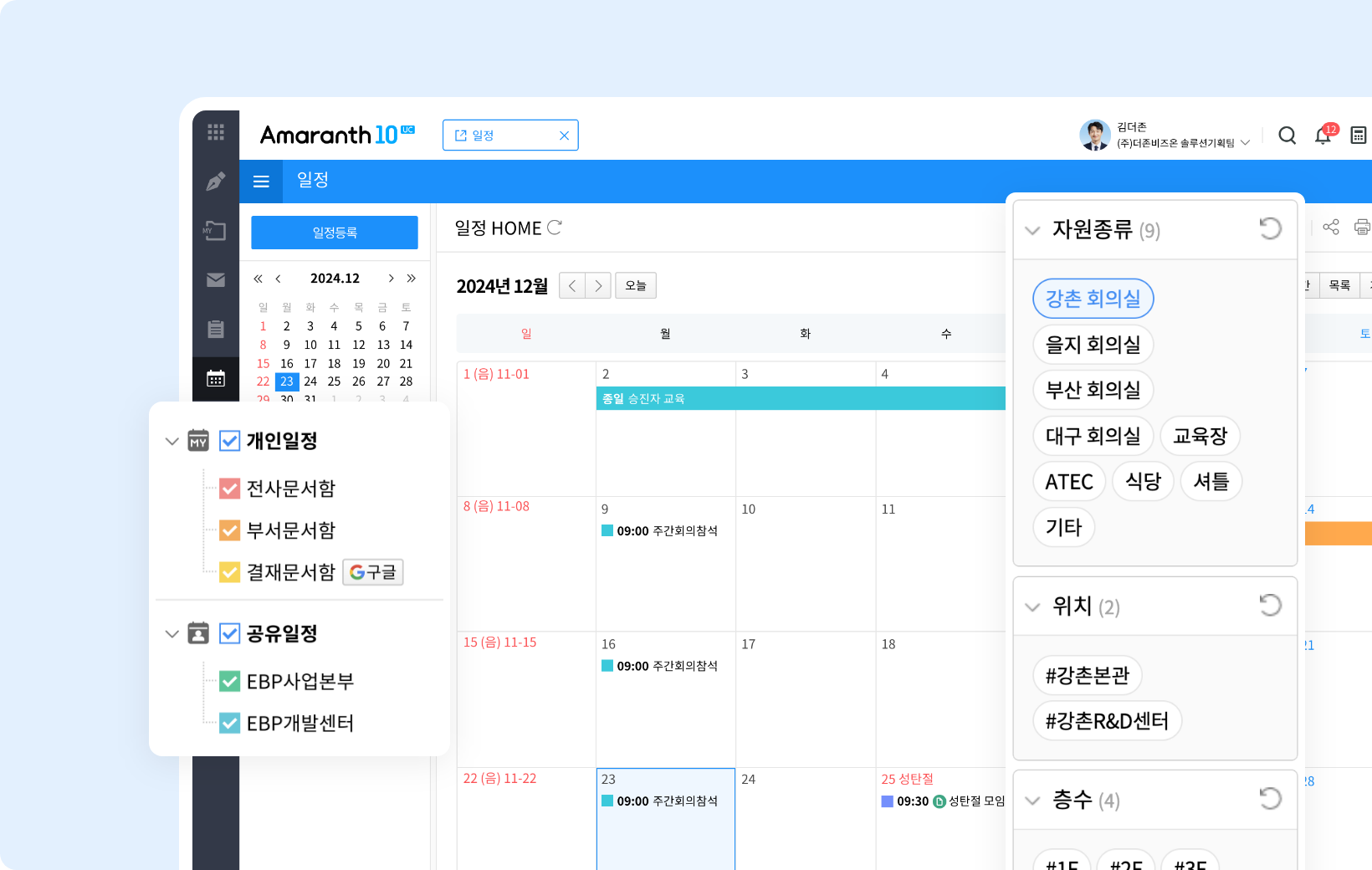Click the G구글 button

(x=373, y=572)
